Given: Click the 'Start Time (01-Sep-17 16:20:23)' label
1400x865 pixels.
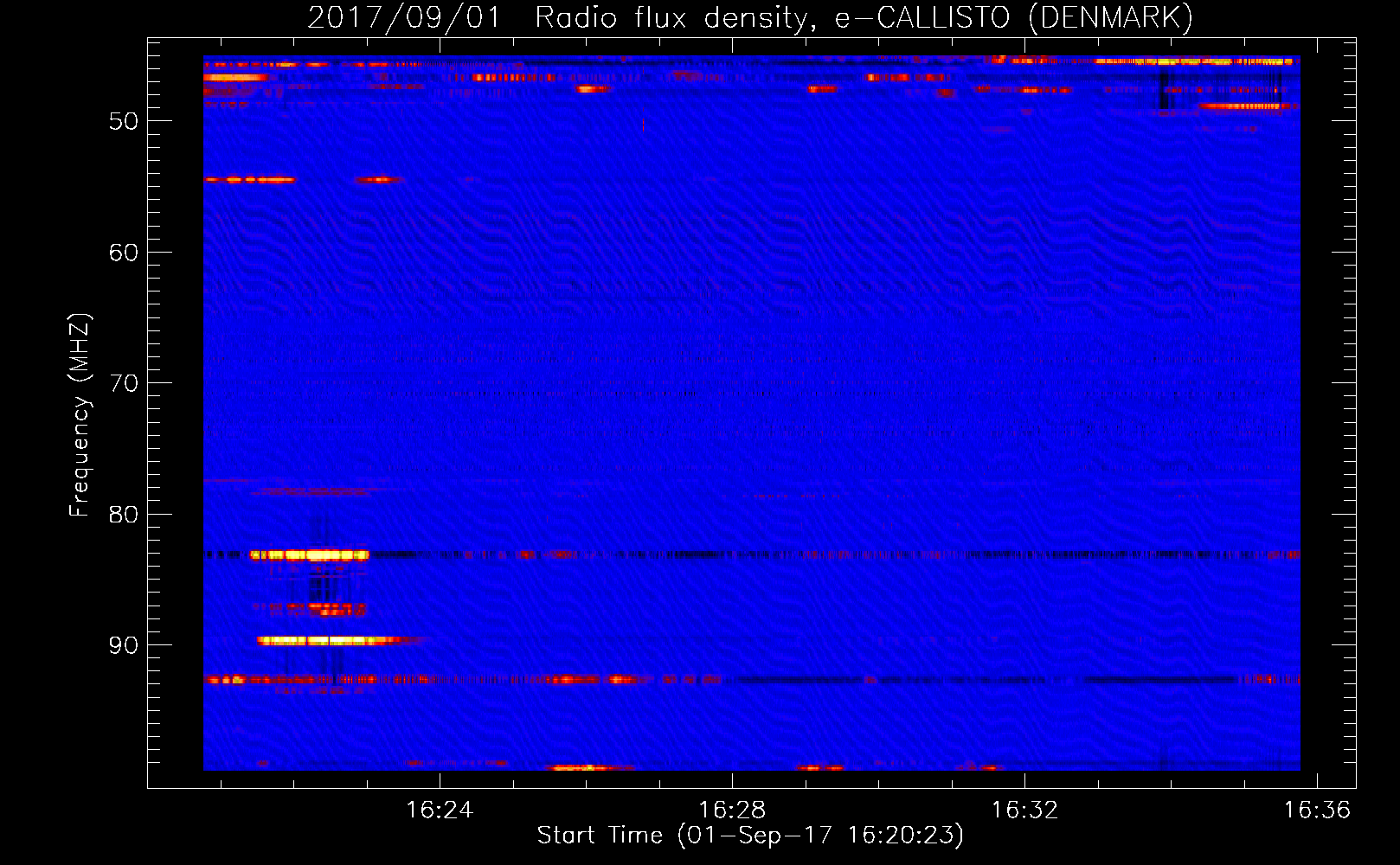Looking at the screenshot, I should pyautogui.click(x=750, y=836).
